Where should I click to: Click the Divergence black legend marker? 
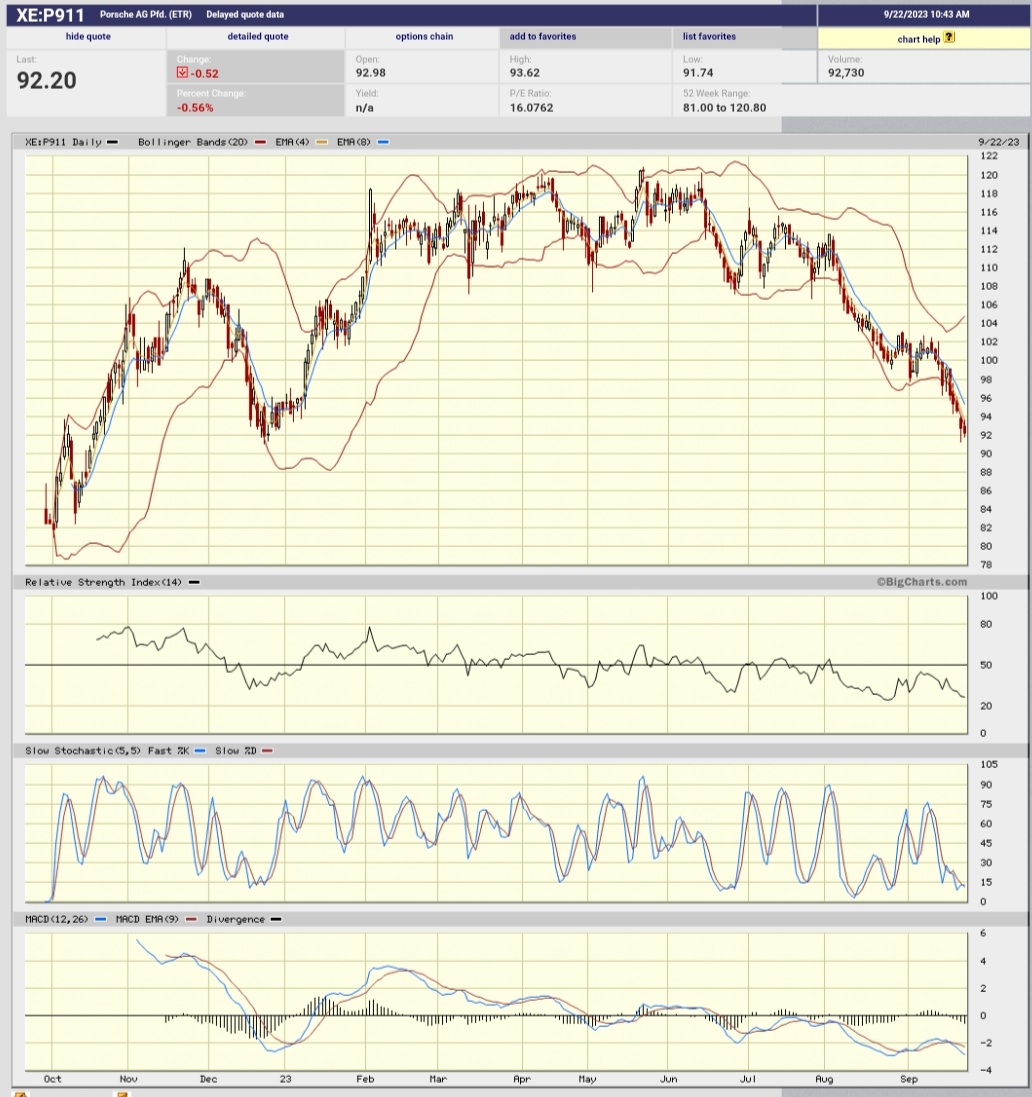277,919
